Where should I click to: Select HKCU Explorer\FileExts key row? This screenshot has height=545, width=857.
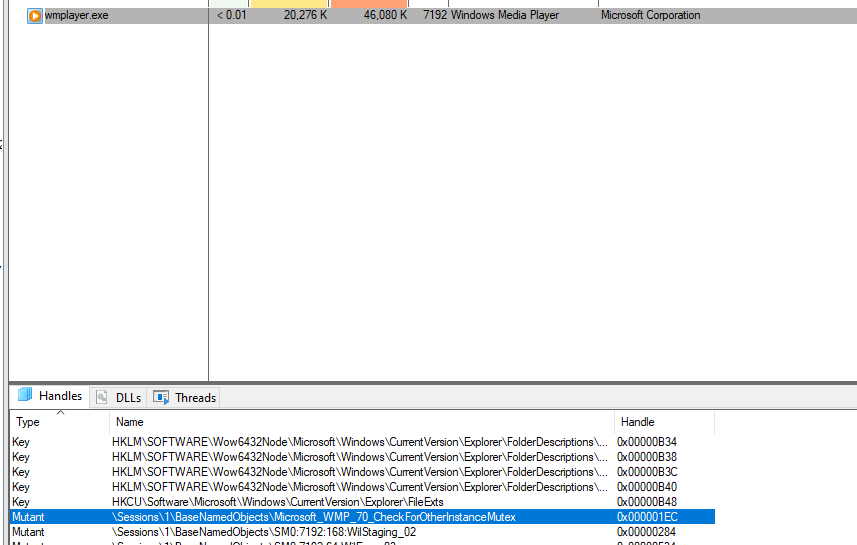362,502
